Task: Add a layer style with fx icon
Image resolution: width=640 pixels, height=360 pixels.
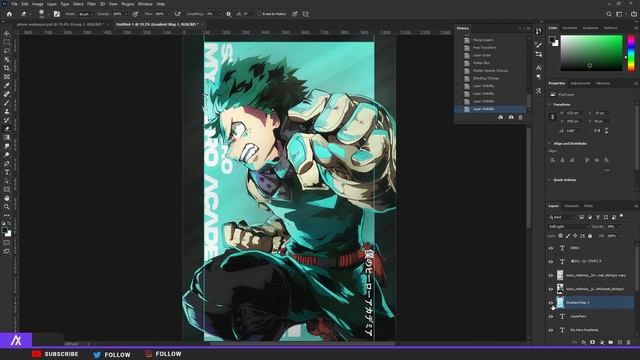Action: (x=584, y=342)
